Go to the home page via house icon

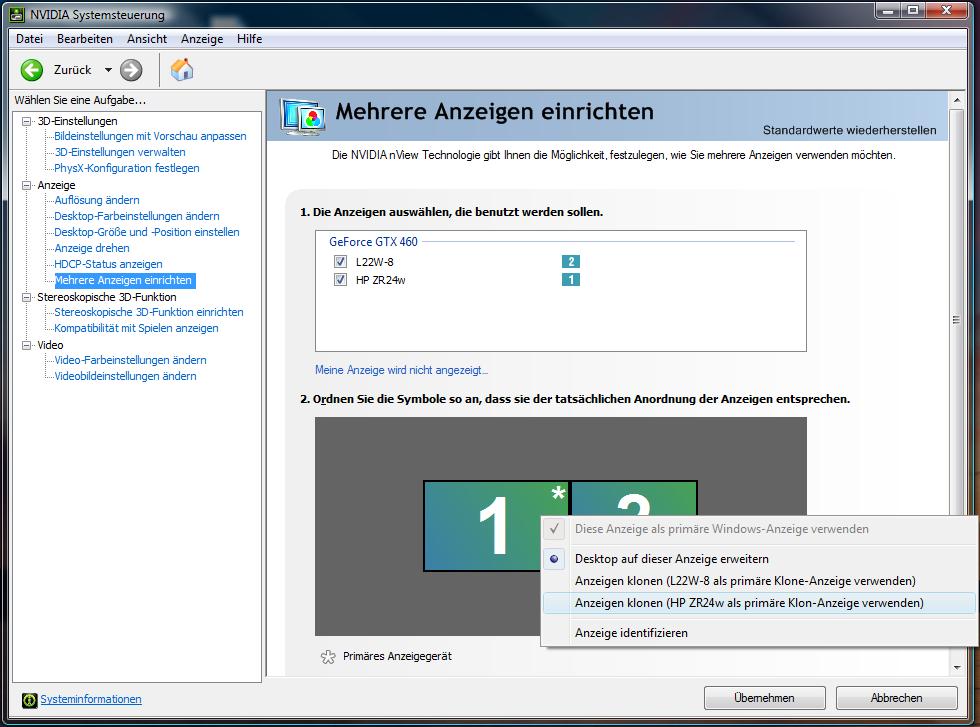182,69
